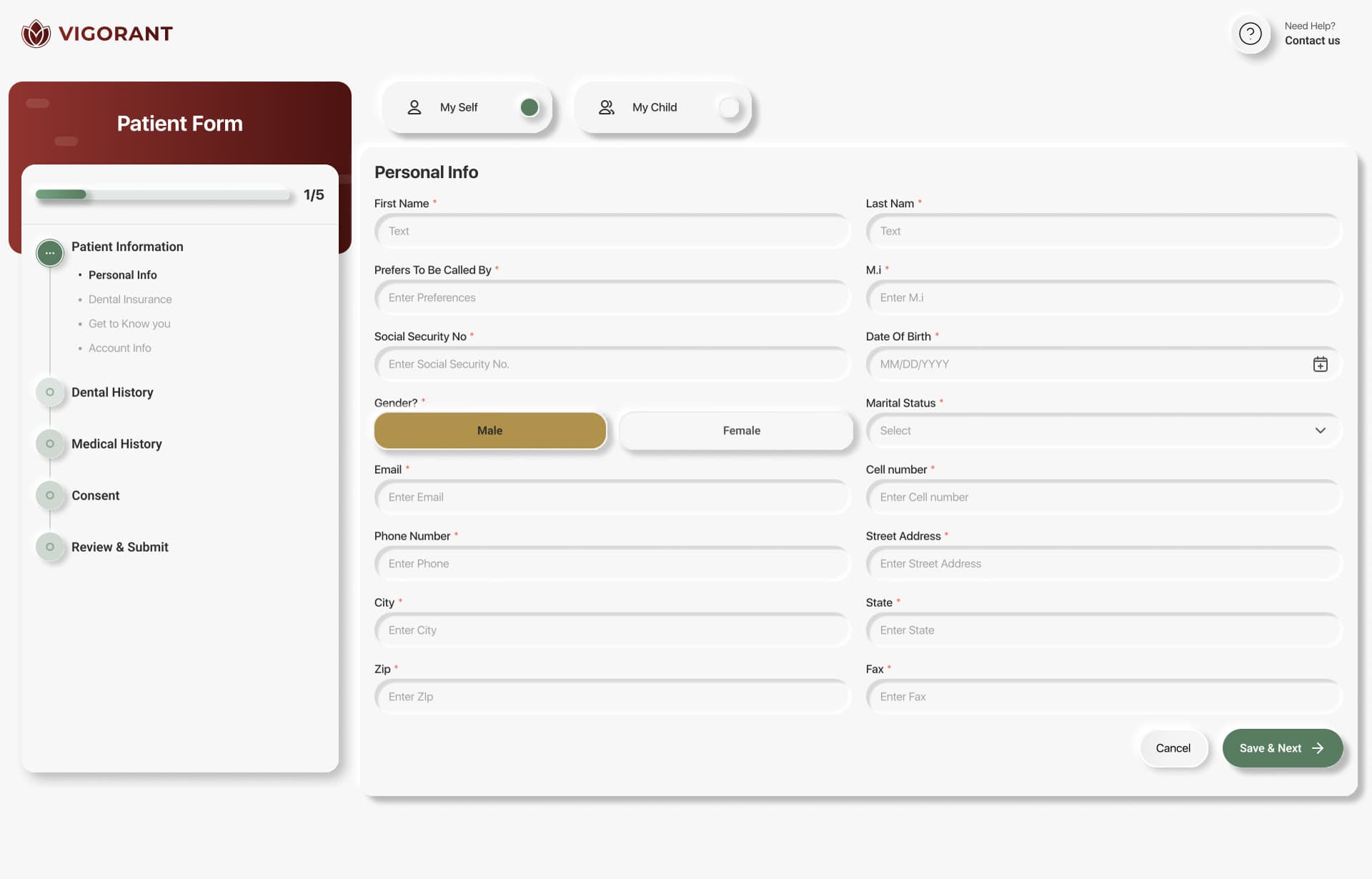Screen dimensions: 1372x879
Task: Select Female gender option
Action: 737,430
